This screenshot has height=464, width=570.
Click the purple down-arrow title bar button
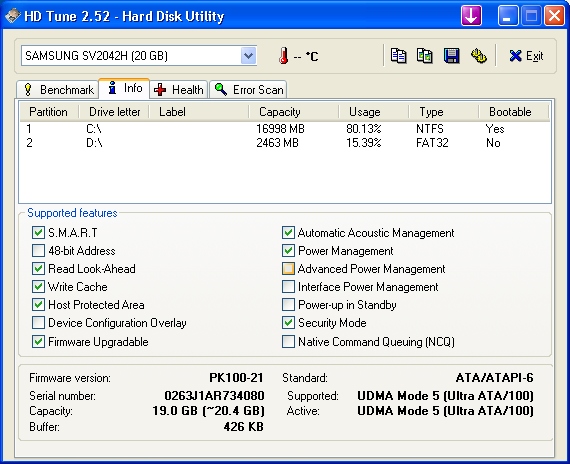pos(471,16)
